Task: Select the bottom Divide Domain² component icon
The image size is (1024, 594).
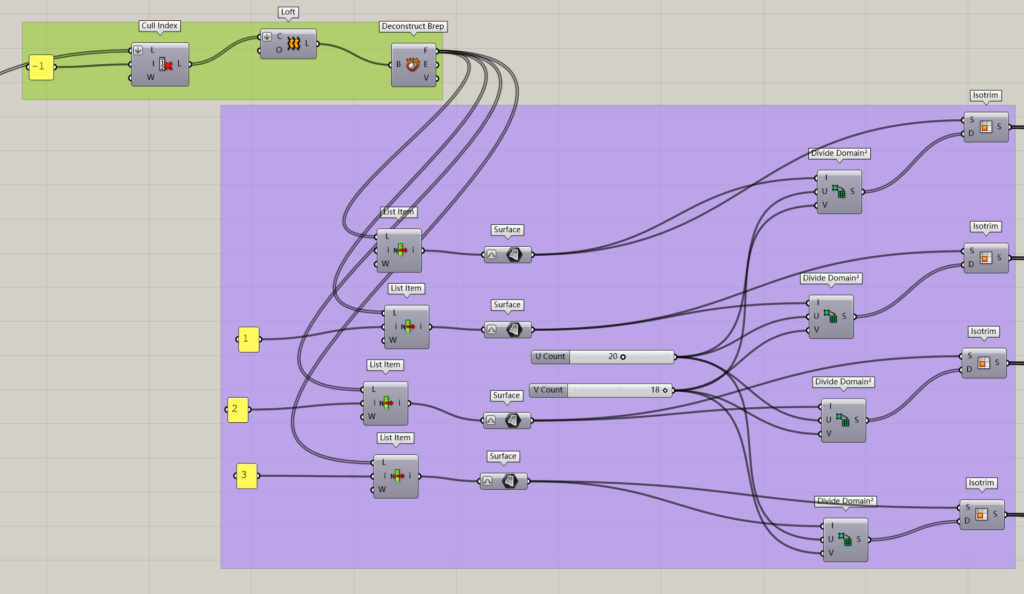Action: (844, 540)
